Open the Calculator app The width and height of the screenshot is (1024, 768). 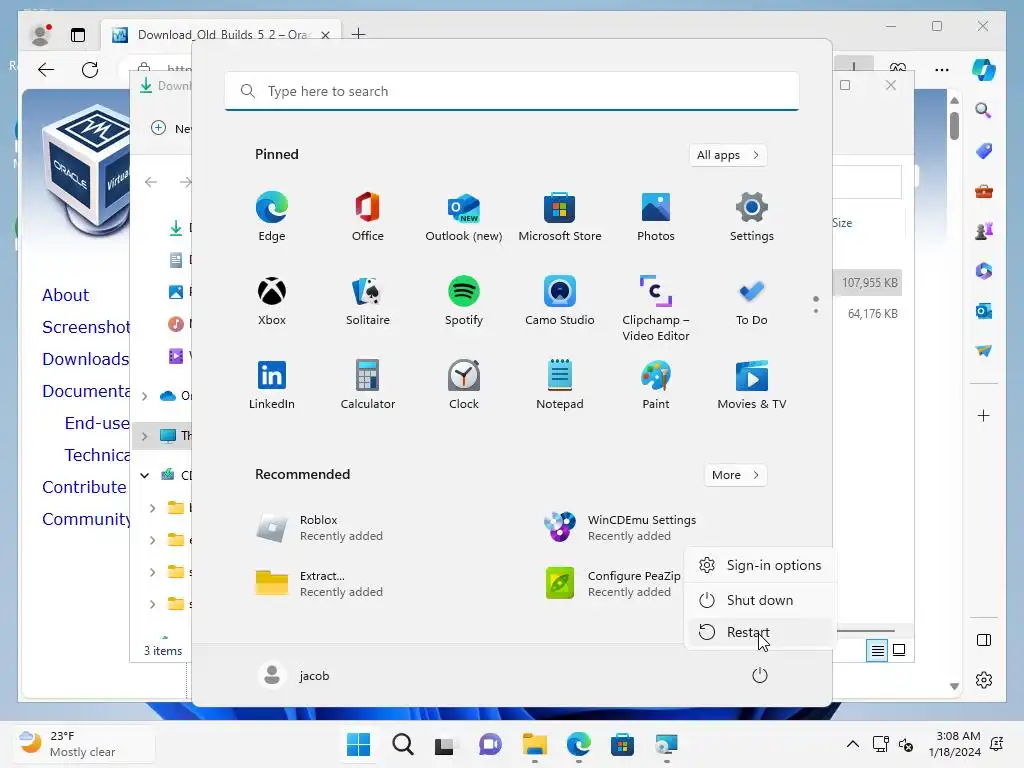[x=368, y=385]
